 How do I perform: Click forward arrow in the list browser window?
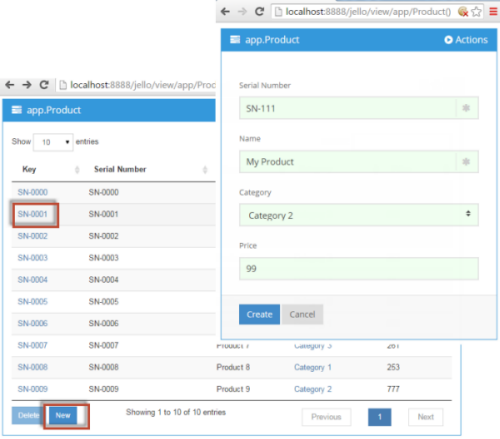click(27, 85)
